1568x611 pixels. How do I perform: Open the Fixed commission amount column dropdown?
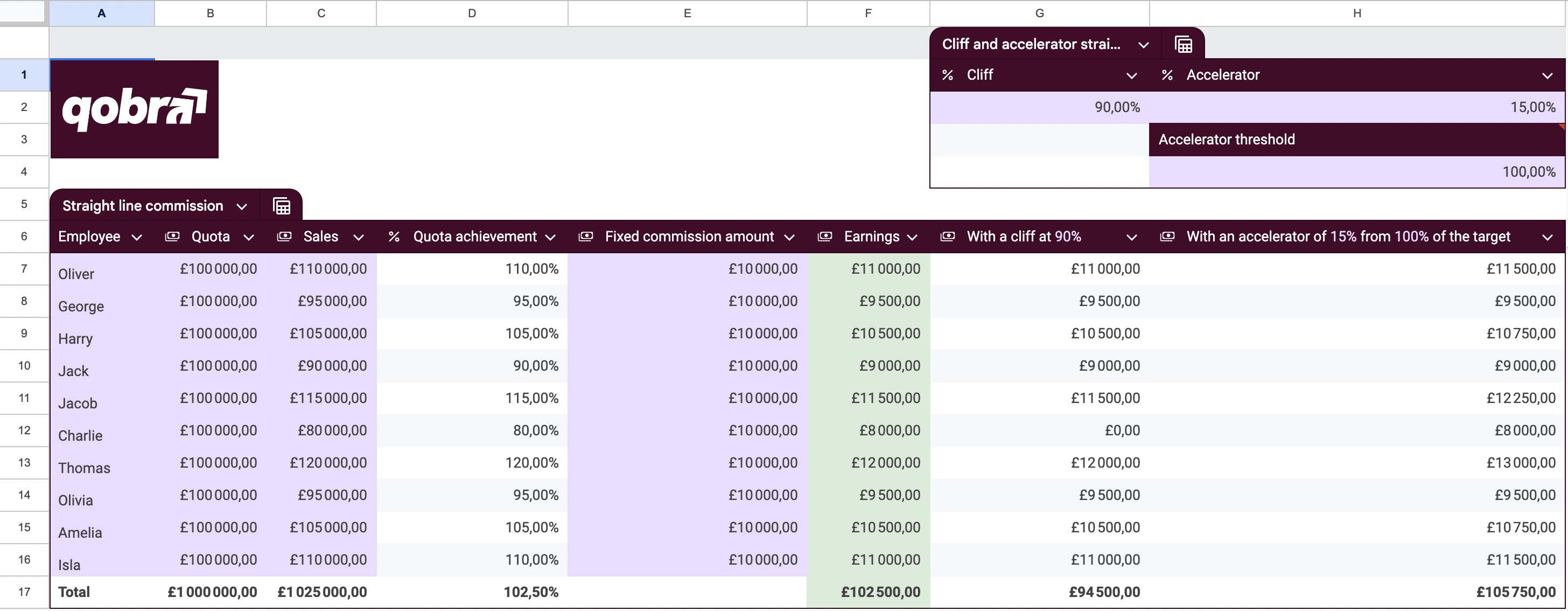789,238
